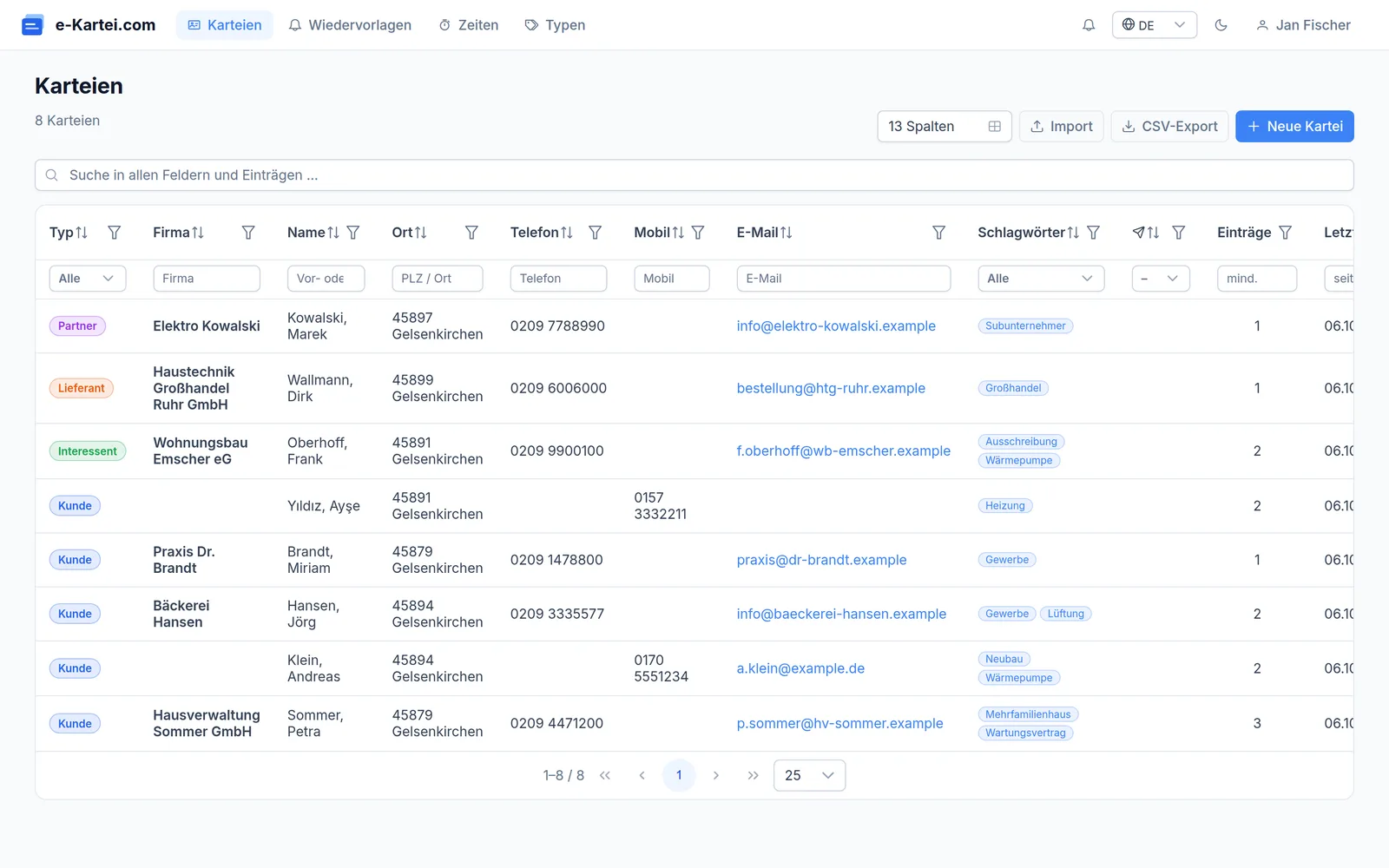The image size is (1389, 868).
Task: Focus the PLZ / Ort filter field
Action: [438, 279]
